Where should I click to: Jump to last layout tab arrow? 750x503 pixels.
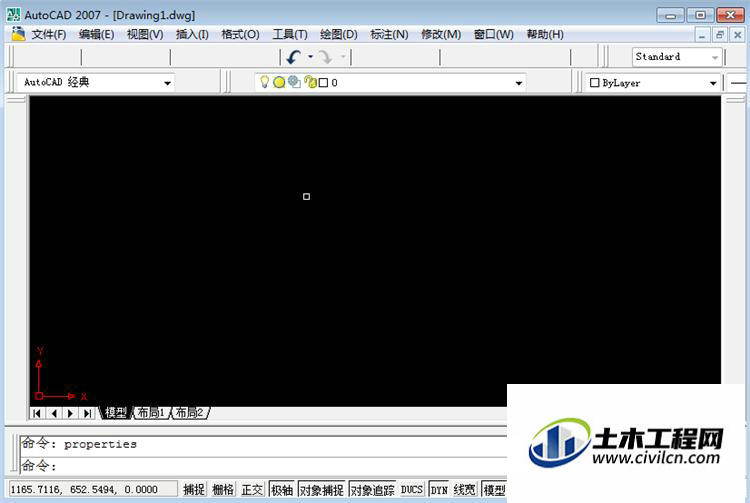coord(87,413)
